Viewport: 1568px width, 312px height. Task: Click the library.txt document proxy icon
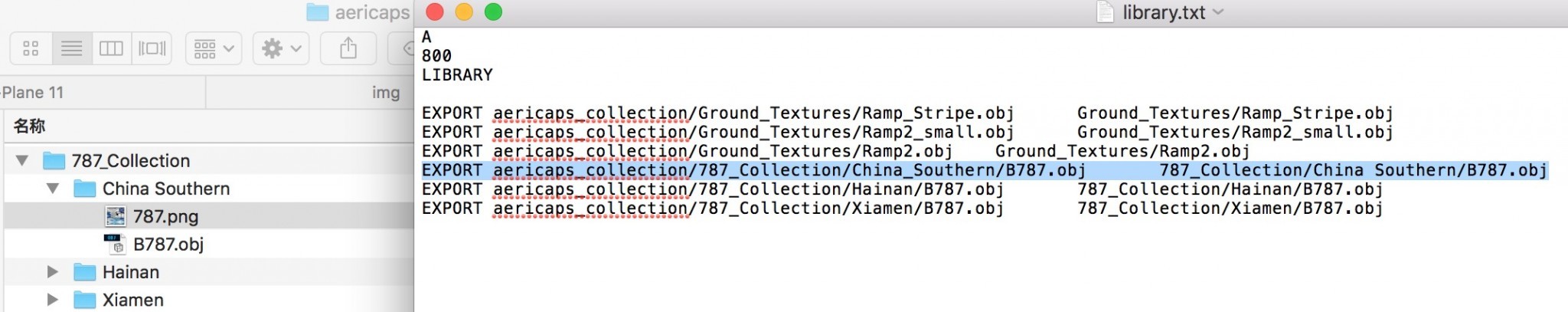pyautogui.click(x=1105, y=11)
